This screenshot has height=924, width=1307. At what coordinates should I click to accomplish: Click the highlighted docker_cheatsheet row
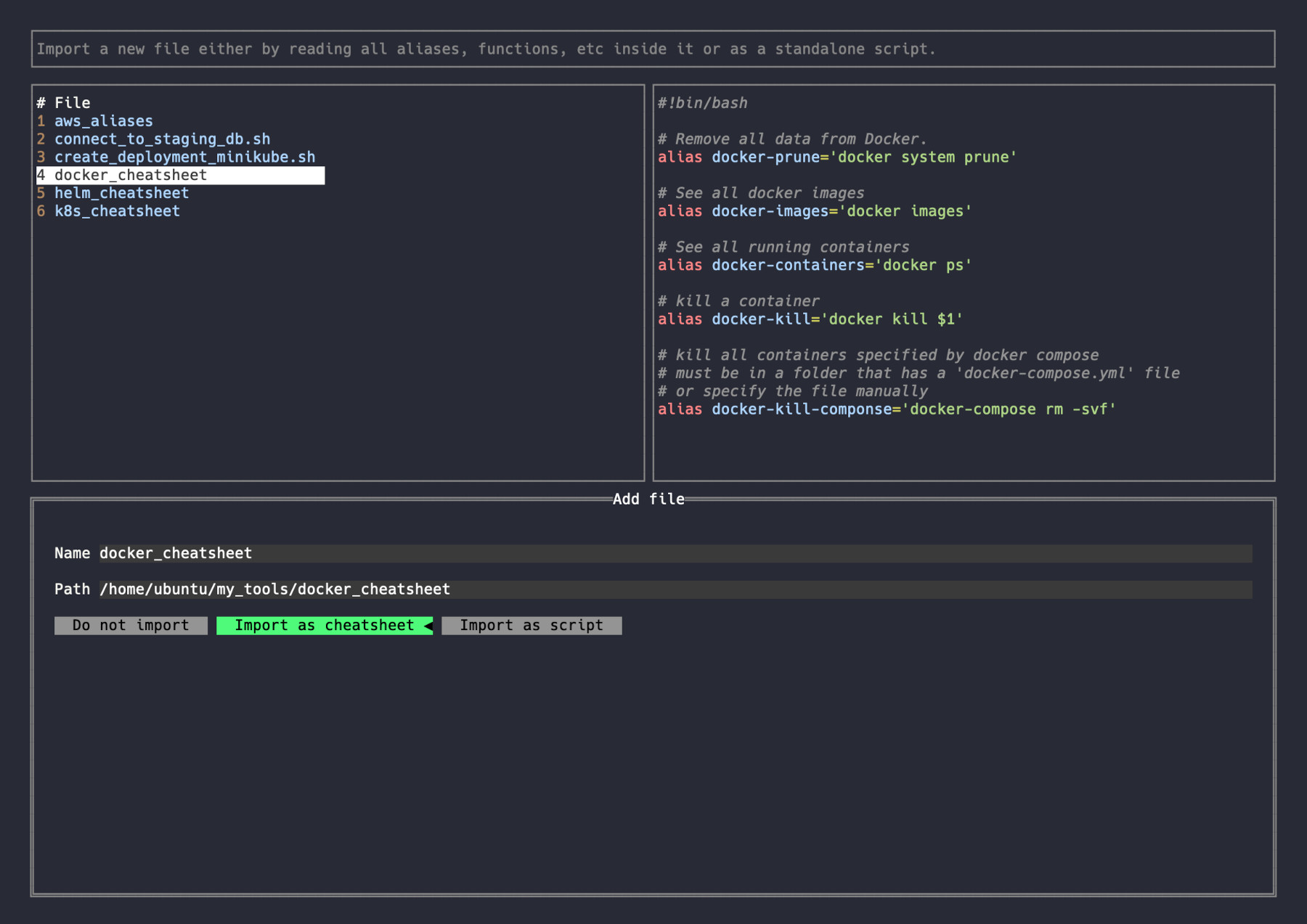click(x=180, y=176)
